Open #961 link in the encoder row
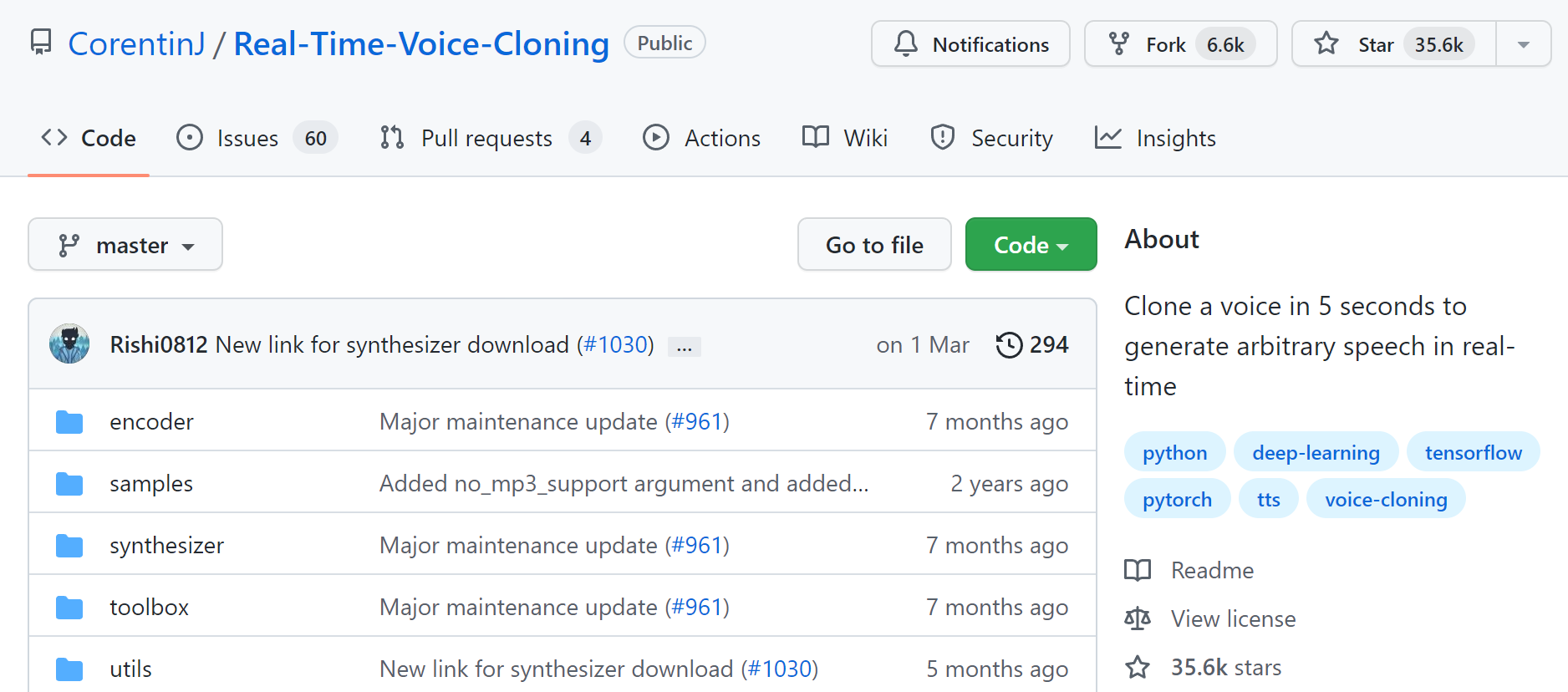The image size is (1568, 692). [697, 422]
